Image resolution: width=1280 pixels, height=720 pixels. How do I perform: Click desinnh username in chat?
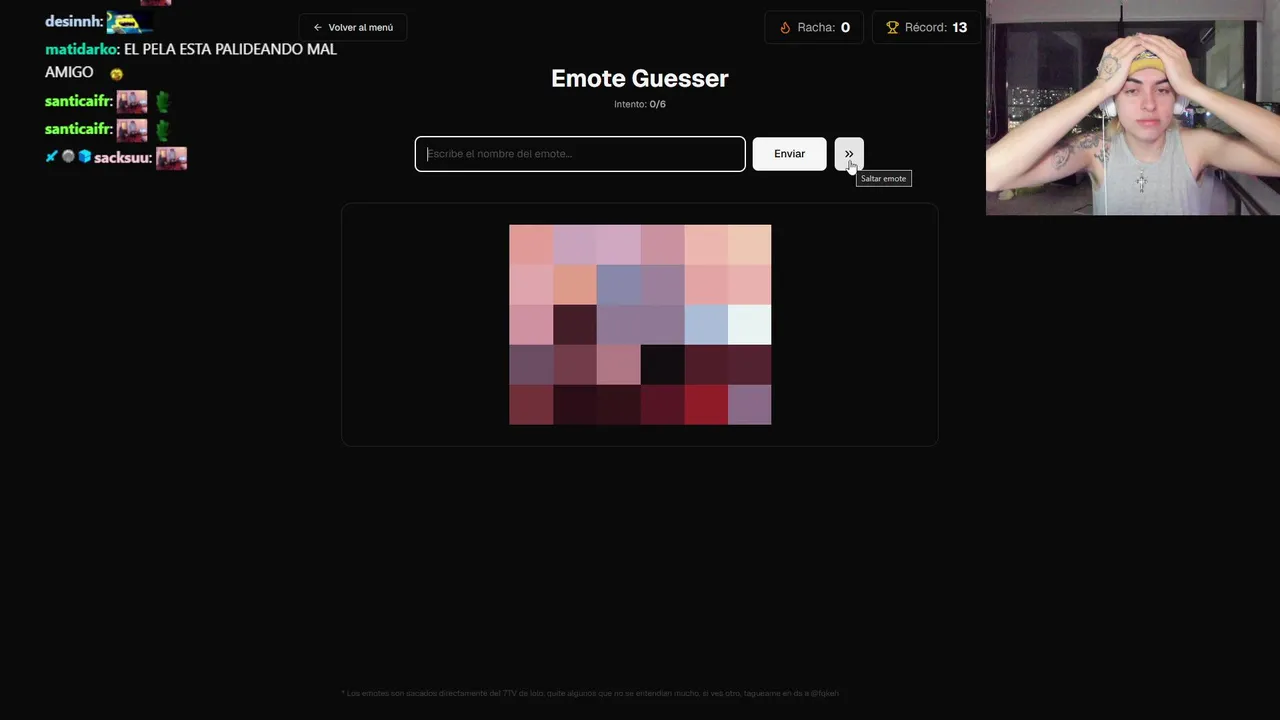pyautogui.click(x=73, y=21)
